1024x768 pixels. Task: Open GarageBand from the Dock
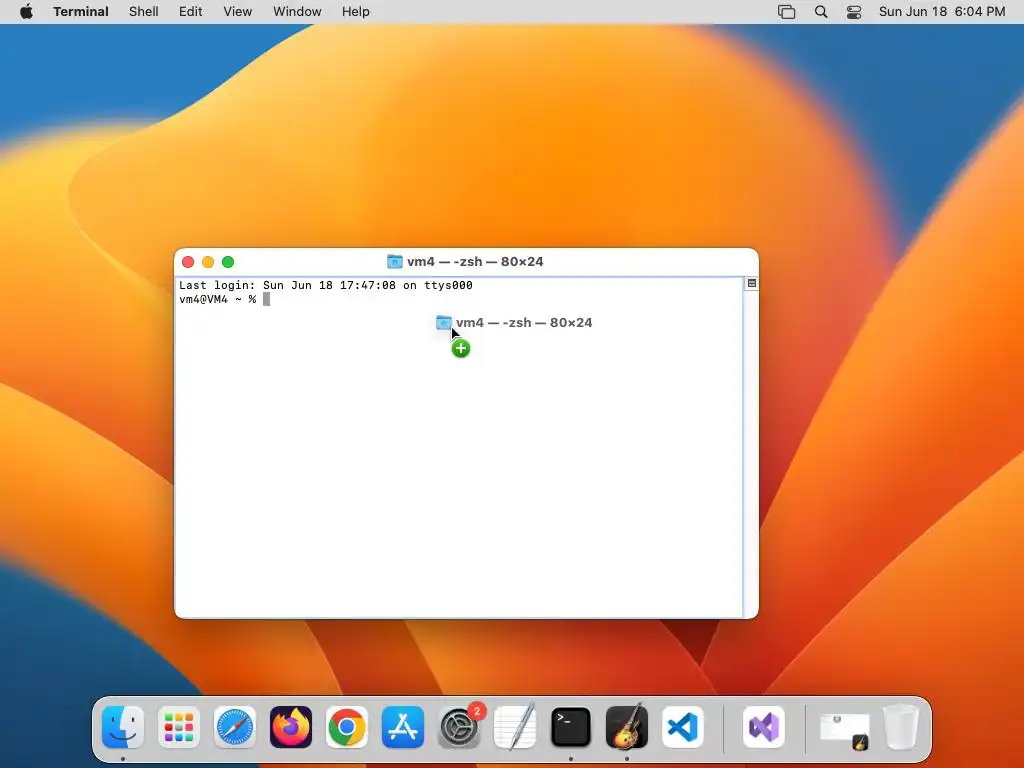pos(627,727)
